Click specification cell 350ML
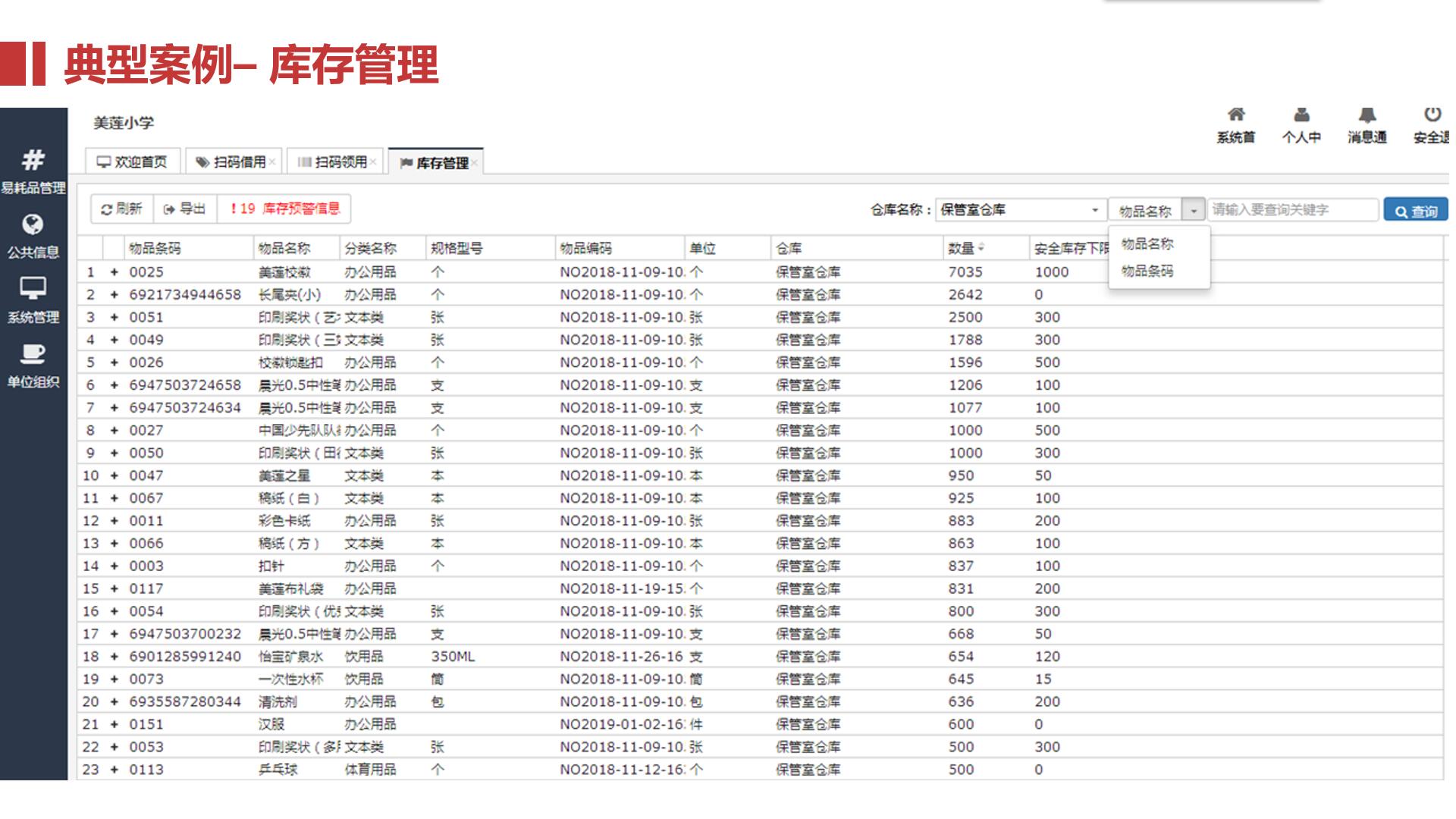 pyautogui.click(x=453, y=657)
